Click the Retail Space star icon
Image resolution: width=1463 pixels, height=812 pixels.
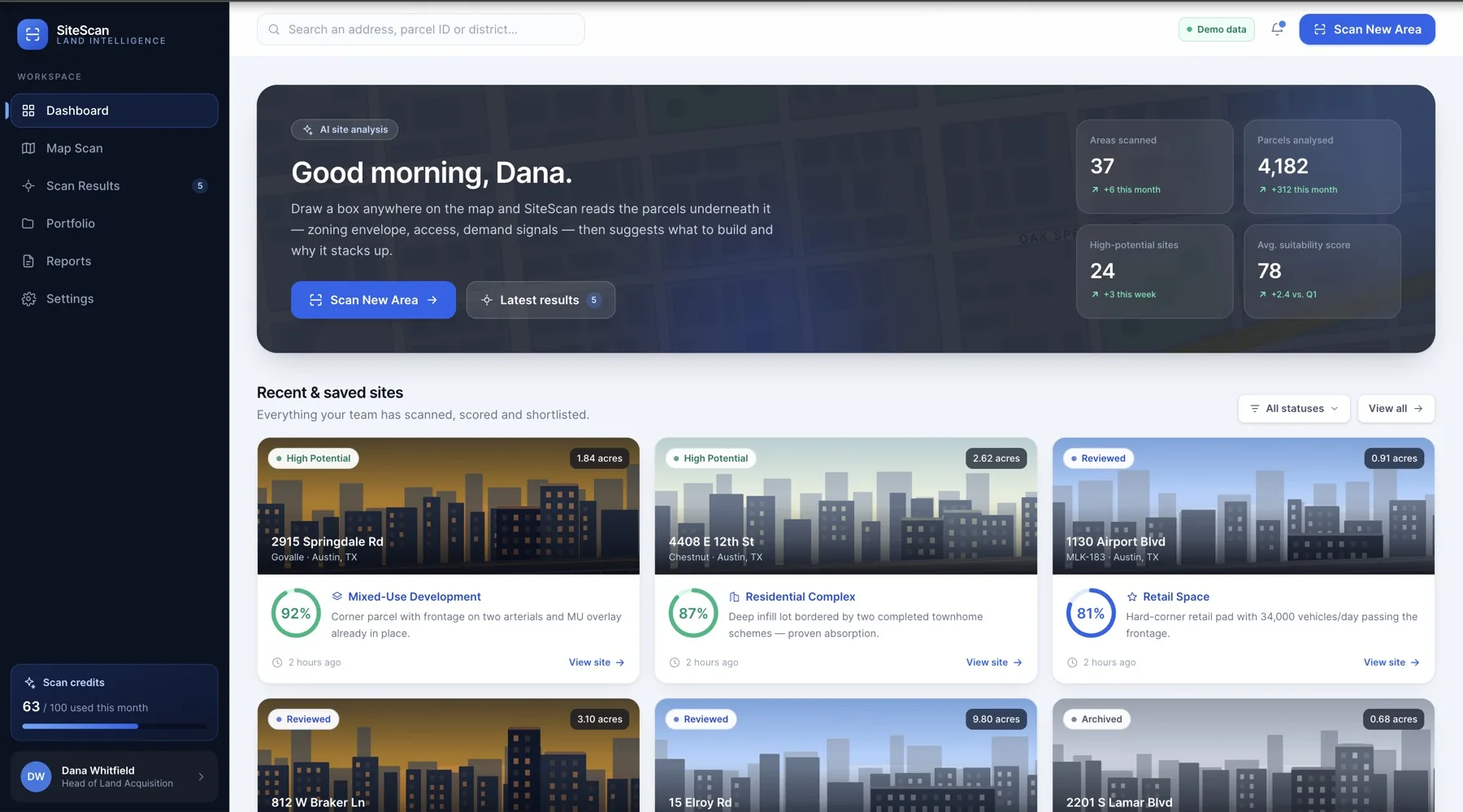coord(1131,597)
